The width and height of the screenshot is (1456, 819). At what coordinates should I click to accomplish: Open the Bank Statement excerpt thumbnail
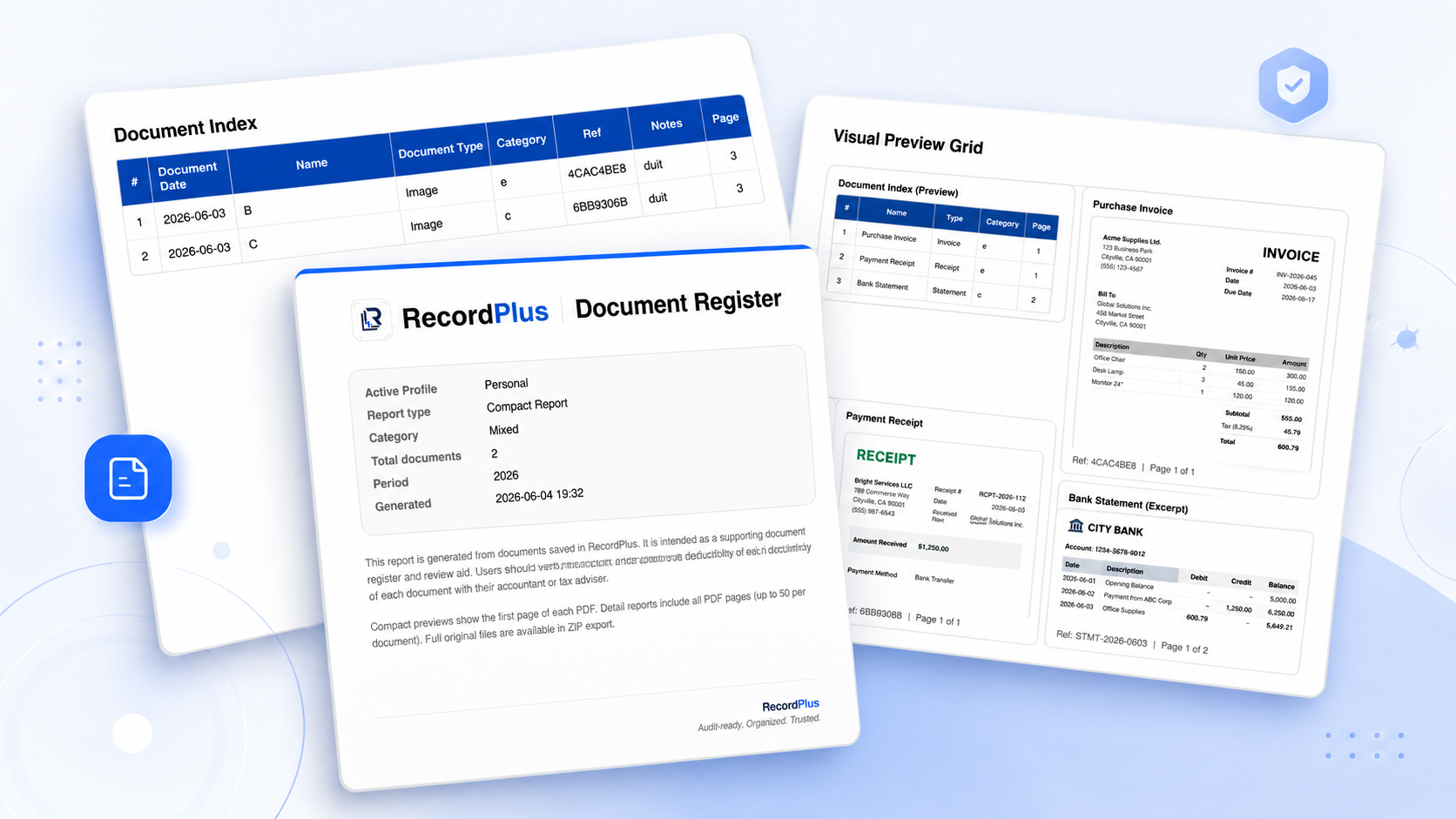click(x=1180, y=578)
